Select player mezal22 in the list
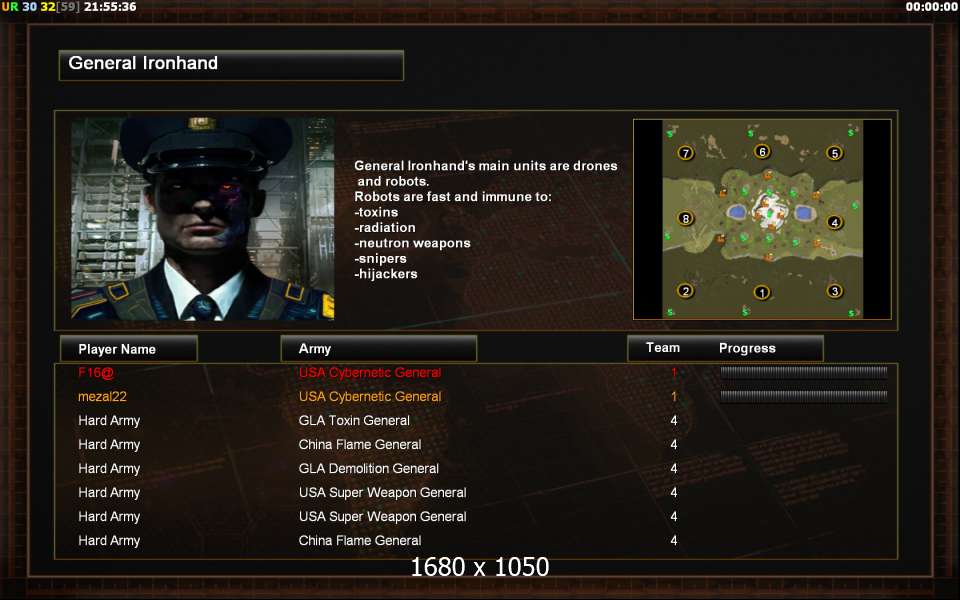 (102, 397)
